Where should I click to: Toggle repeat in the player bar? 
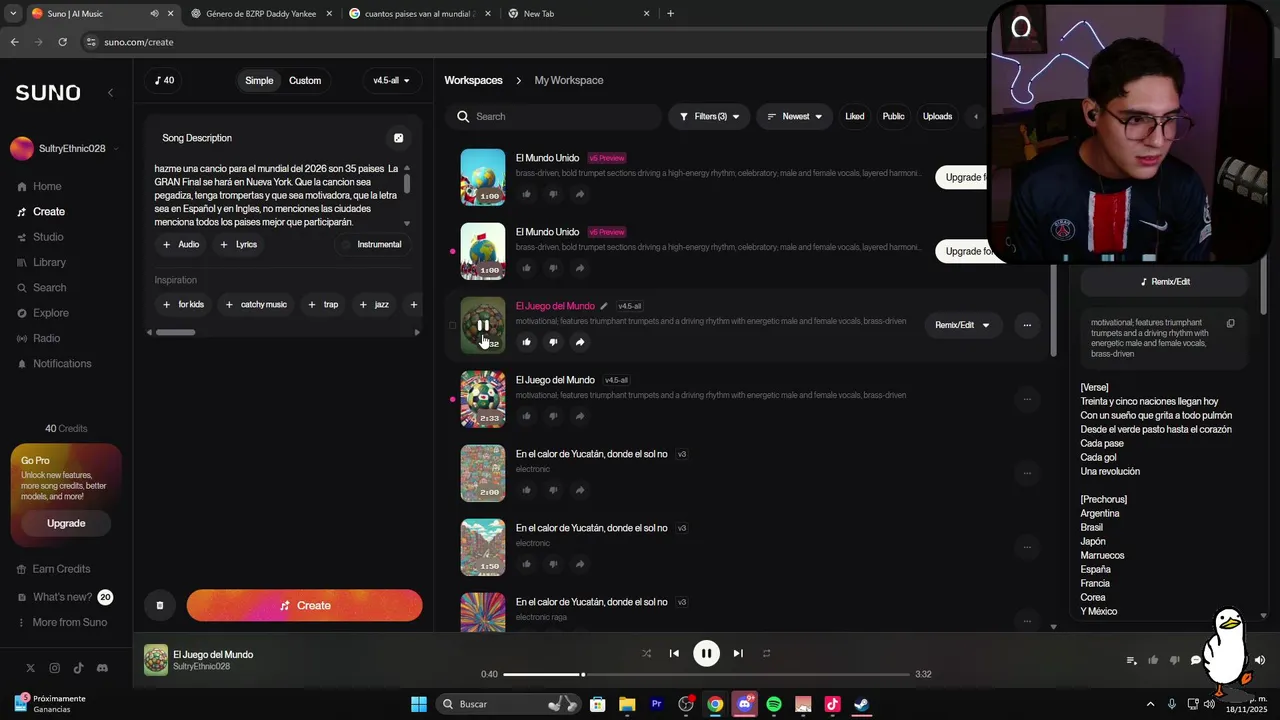(767, 653)
